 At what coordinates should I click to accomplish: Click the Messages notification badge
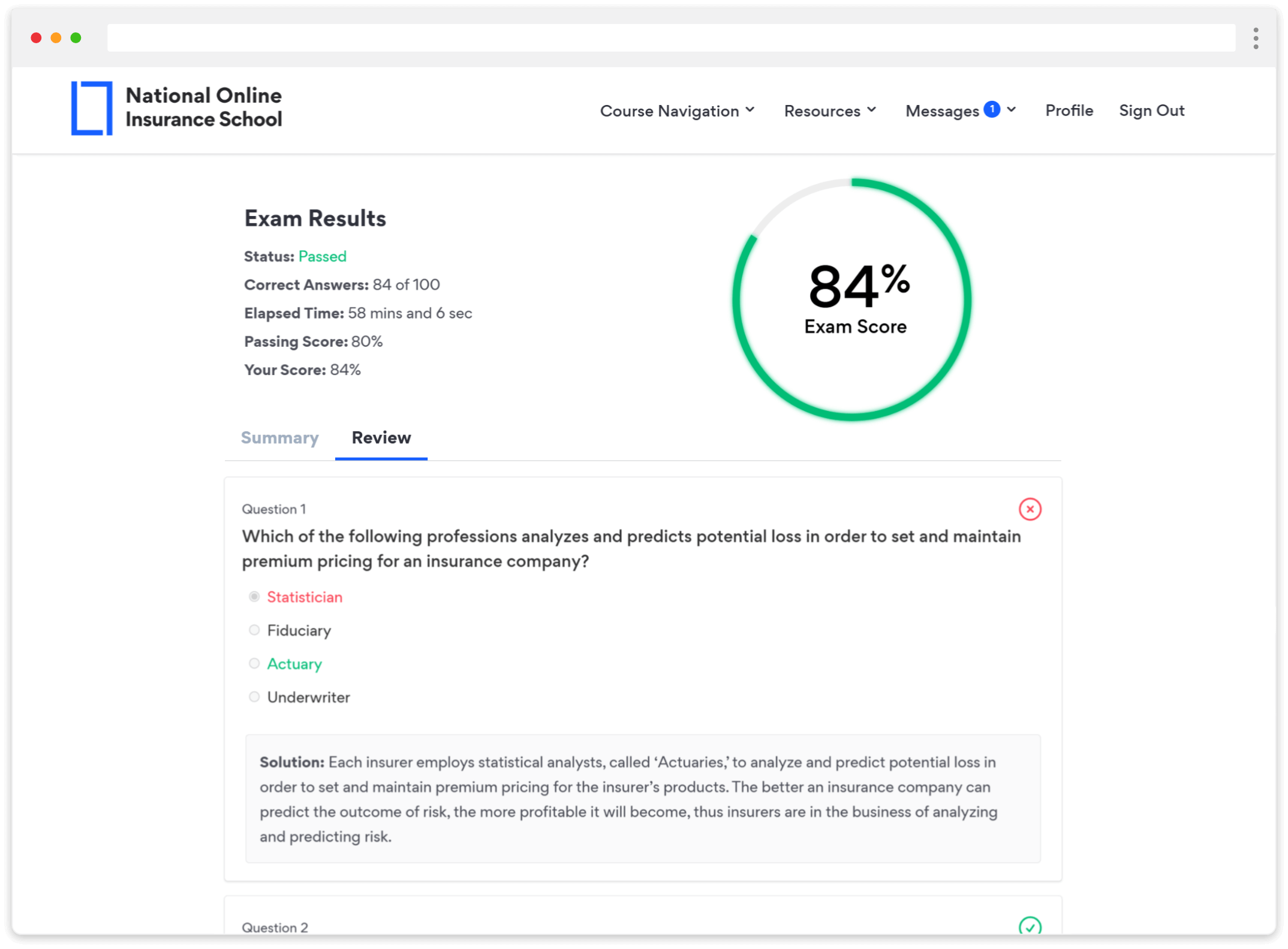coord(992,109)
